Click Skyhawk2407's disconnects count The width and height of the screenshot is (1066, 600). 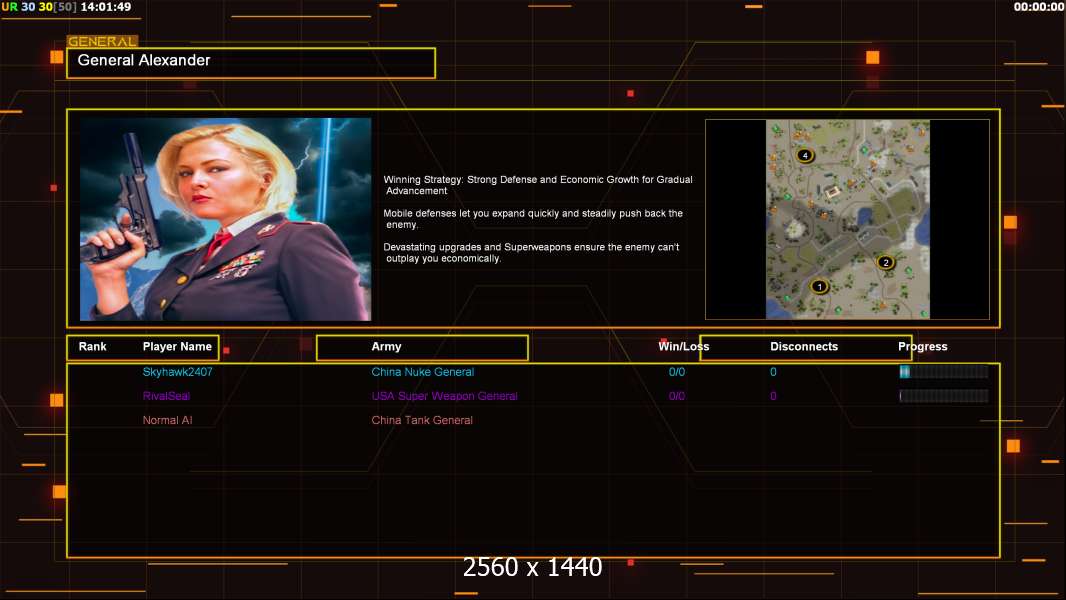click(773, 372)
